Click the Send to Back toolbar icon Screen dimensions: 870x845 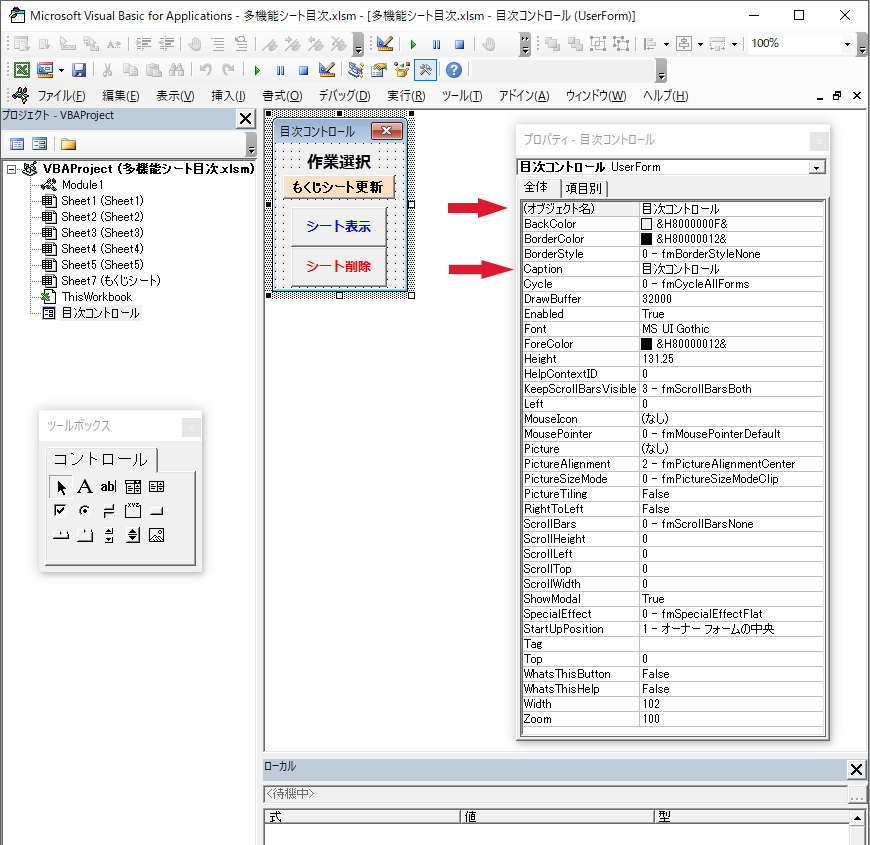(575, 44)
